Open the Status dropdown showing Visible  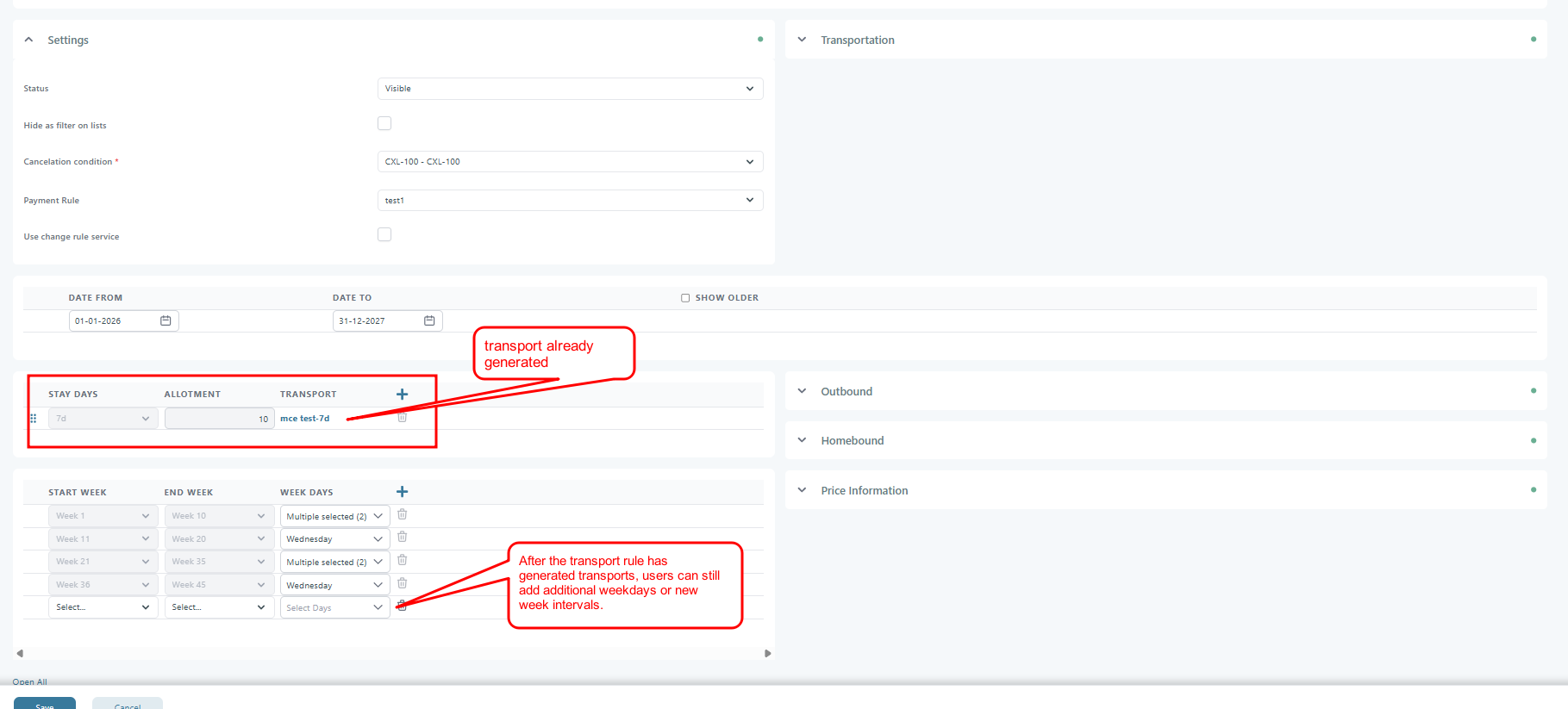coord(570,89)
